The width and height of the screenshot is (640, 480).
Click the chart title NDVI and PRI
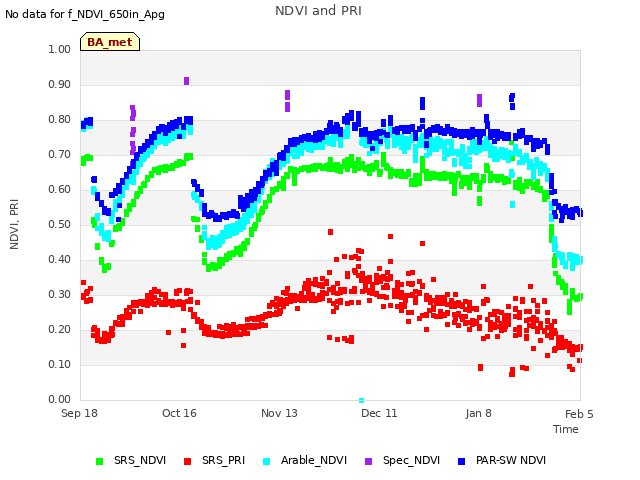click(x=318, y=11)
